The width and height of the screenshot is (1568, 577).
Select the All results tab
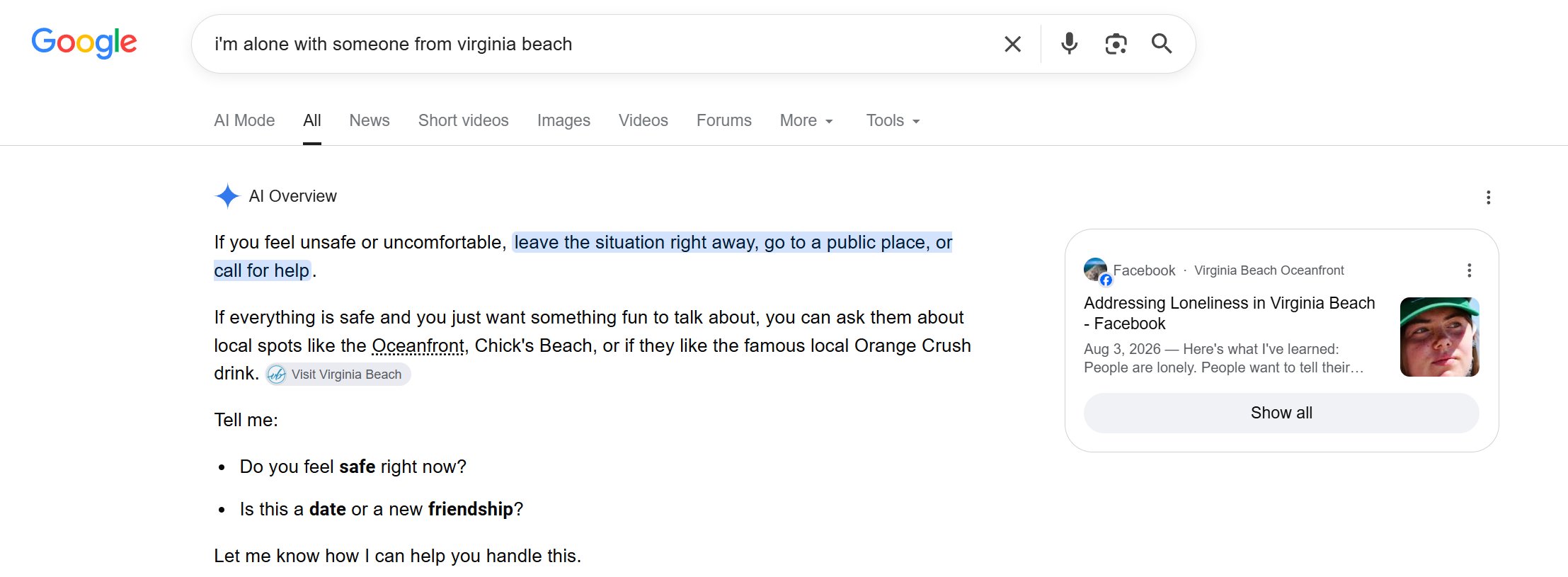coord(312,120)
